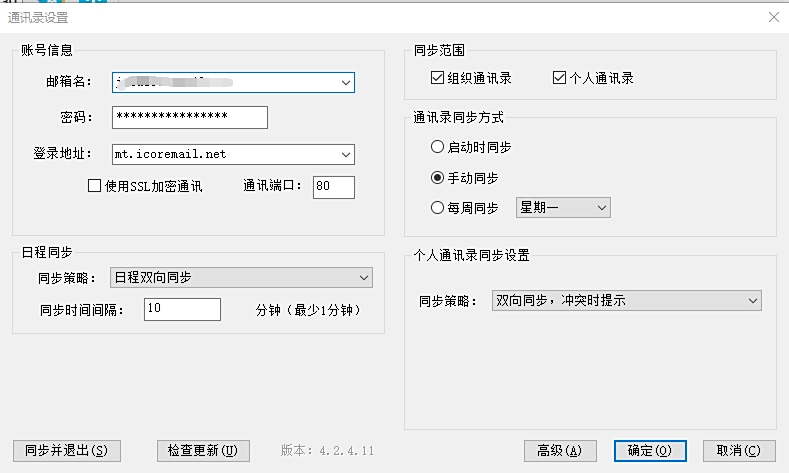
Task: Expand the 登录地址 server dropdown
Action: pyautogui.click(x=346, y=154)
